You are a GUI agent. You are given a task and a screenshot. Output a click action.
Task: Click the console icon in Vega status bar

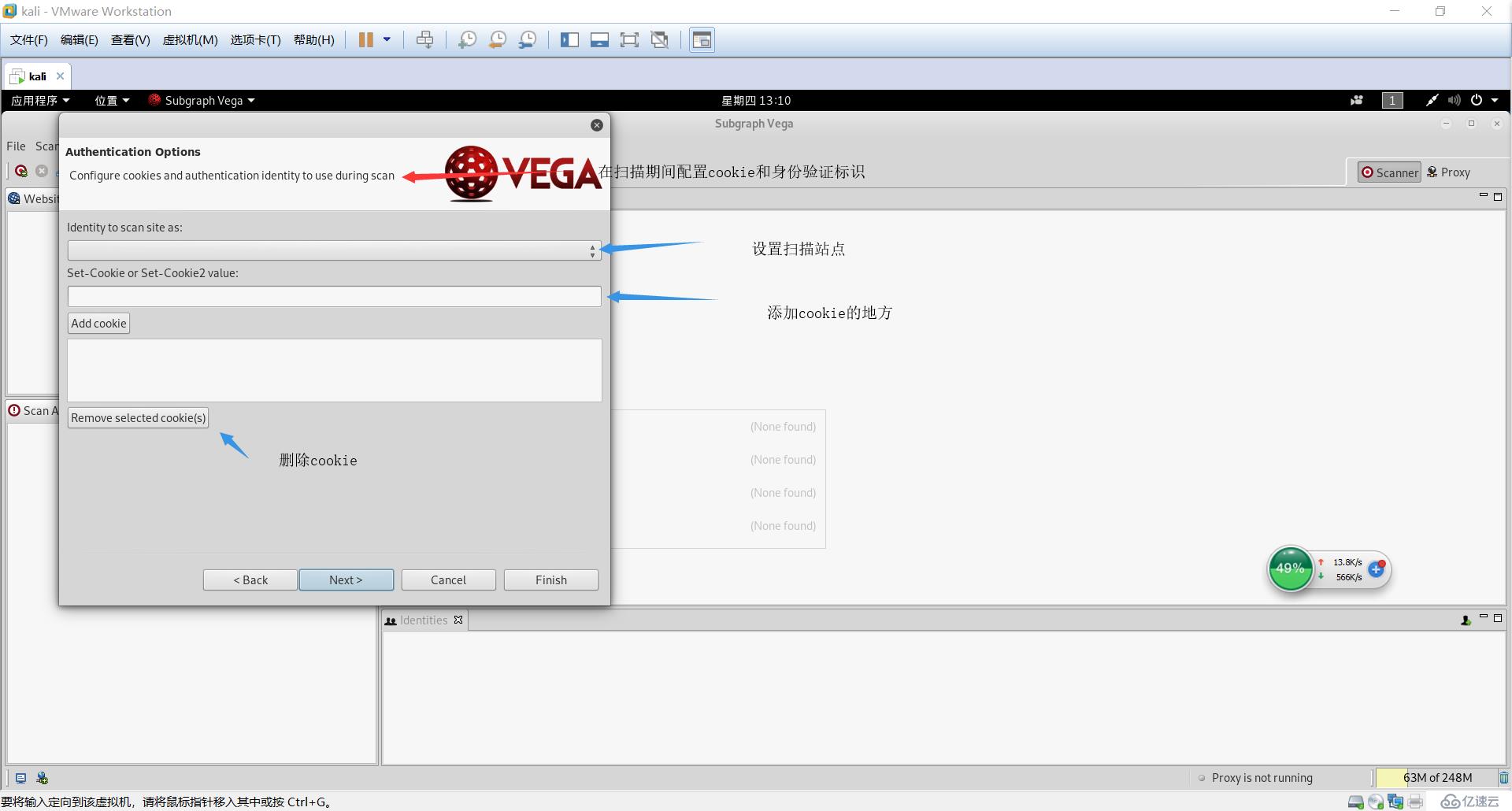point(21,778)
